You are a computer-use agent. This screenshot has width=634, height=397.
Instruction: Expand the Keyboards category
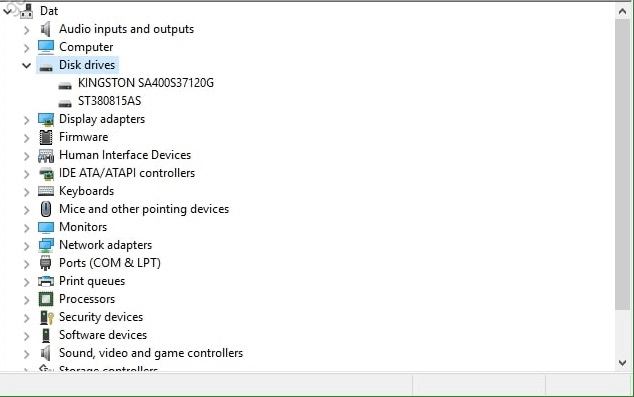27,192
